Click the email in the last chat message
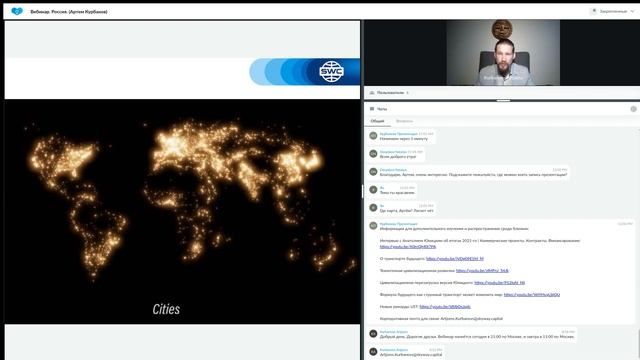This screenshot has width=640, height=360. [x=411, y=355]
